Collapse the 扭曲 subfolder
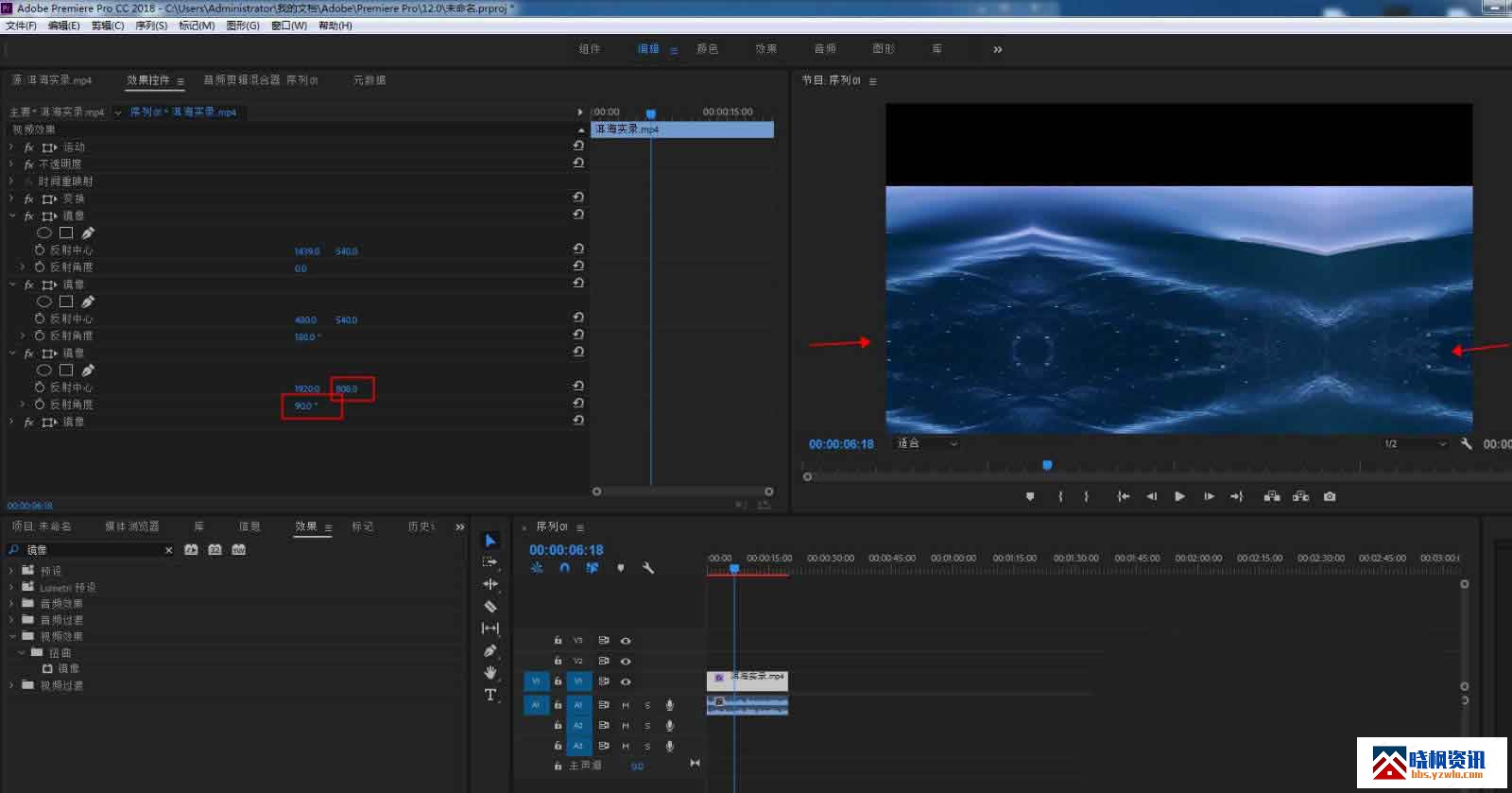 click(x=22, y=652)
